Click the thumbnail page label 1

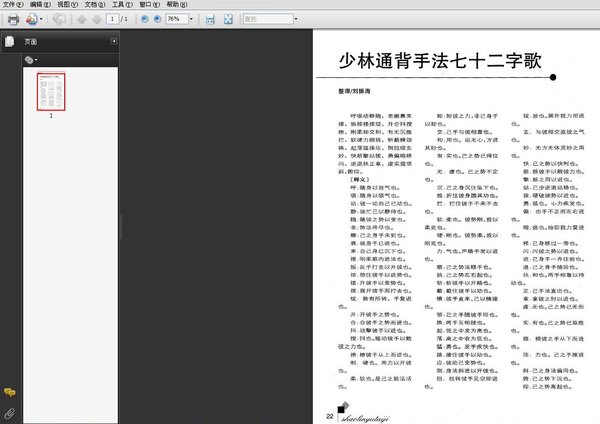click(51, 116)
